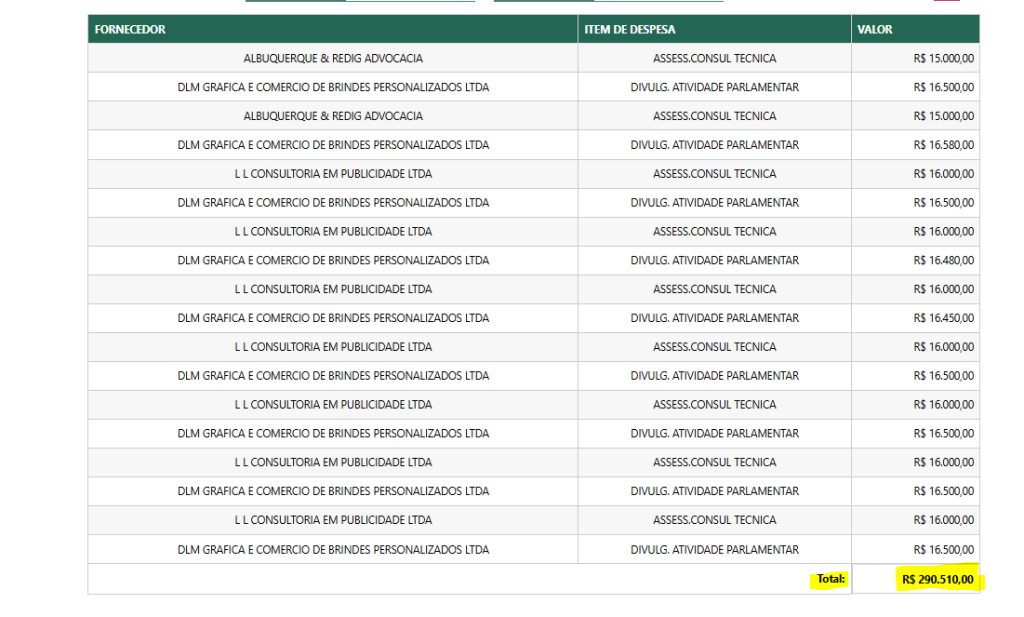Screen dimensions: 1024x617
Task: Select the R$ 16.580,00 value cell
Action: point(943,145)
